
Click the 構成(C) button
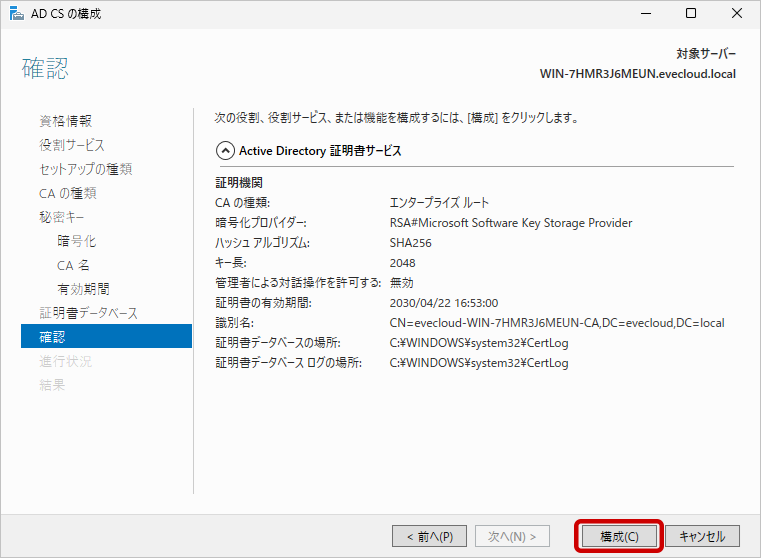tap(619, 536)
